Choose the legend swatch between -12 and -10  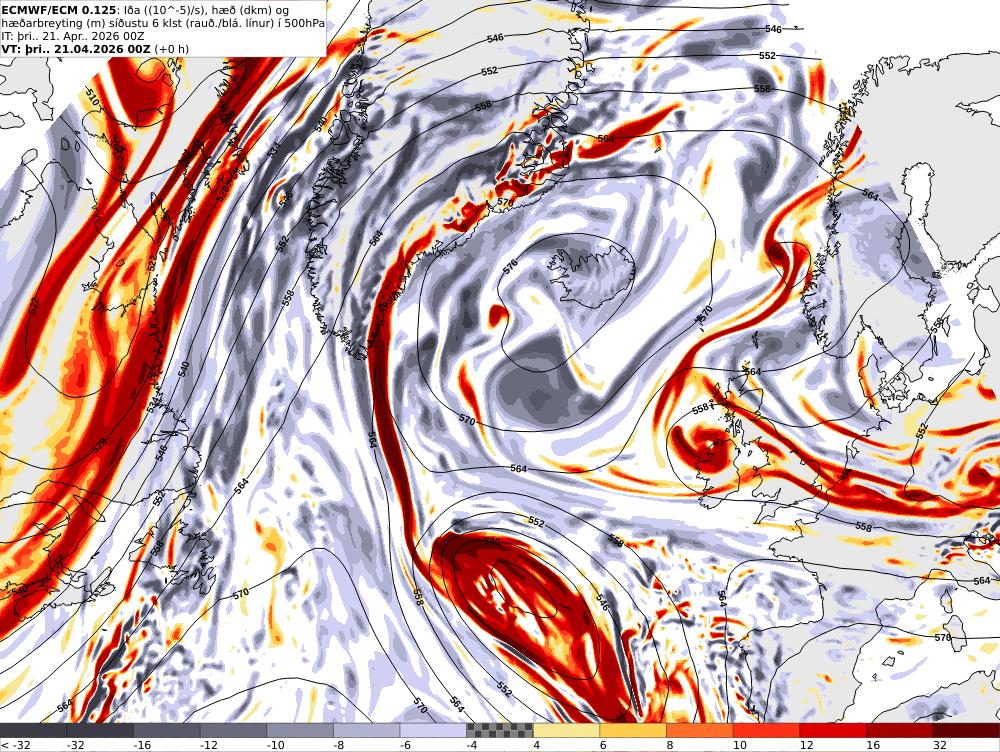[x=233, y=730]
